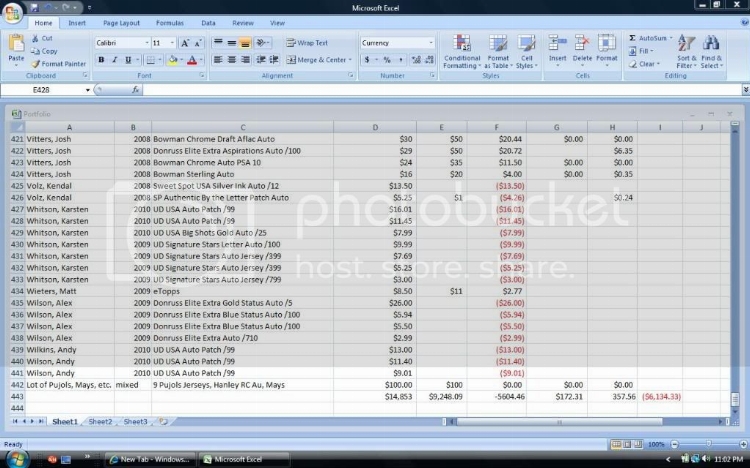Toggle Align Text Left
750x468 pixels.
click(218, 60)
